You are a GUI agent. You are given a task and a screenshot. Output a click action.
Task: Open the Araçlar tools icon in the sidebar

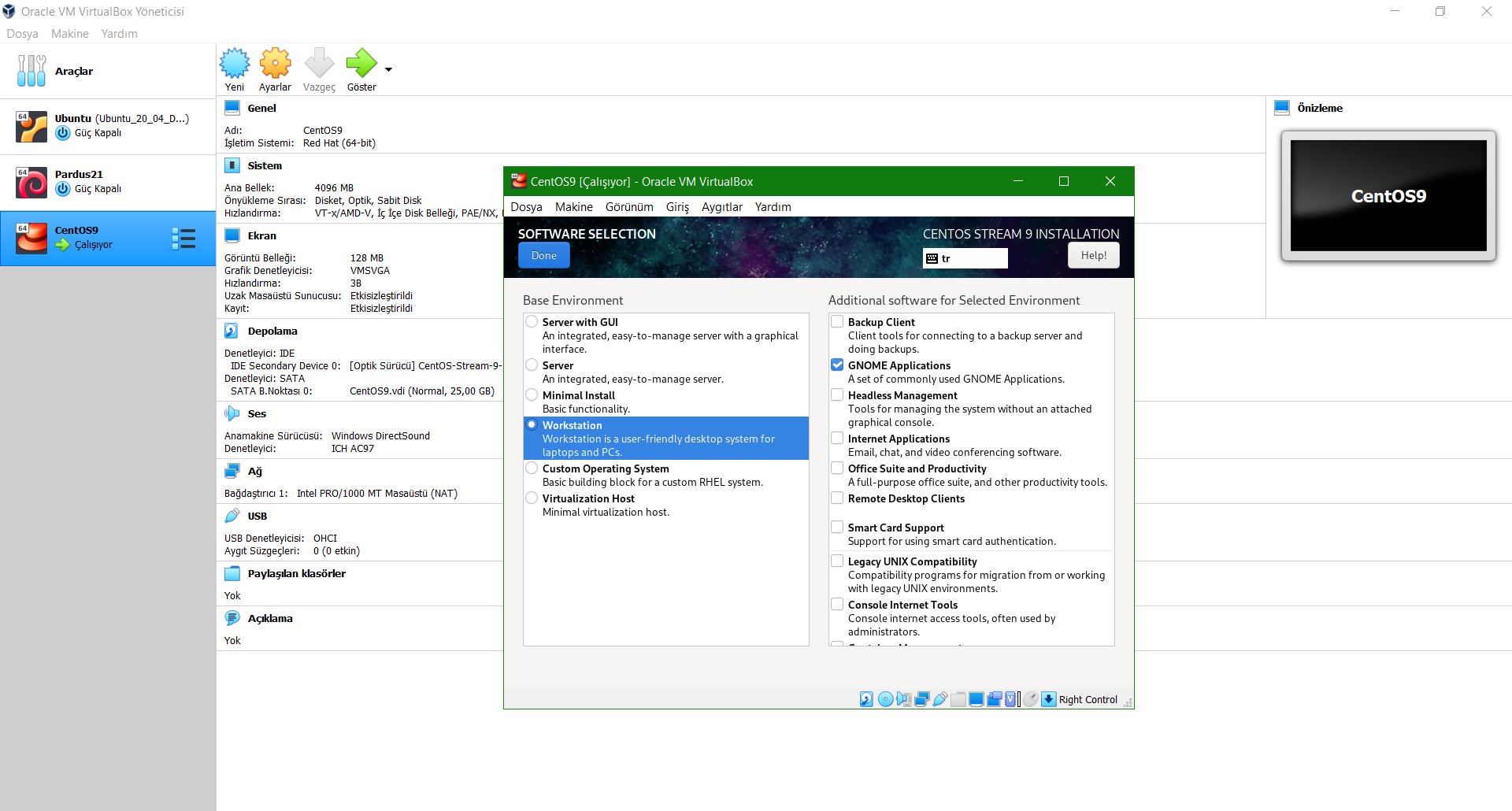(31, 71)
